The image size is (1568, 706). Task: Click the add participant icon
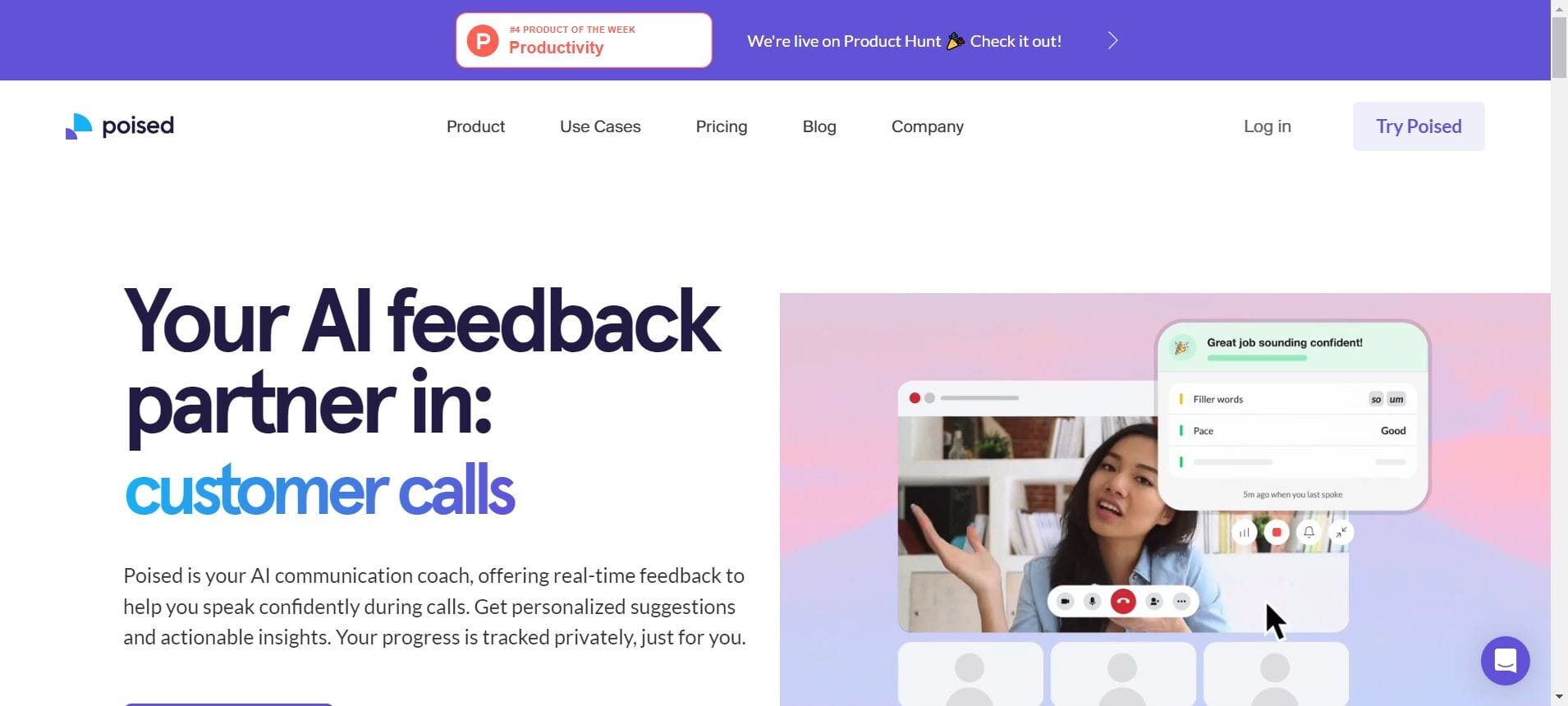pyautogui.click(x=1154, y=602)
